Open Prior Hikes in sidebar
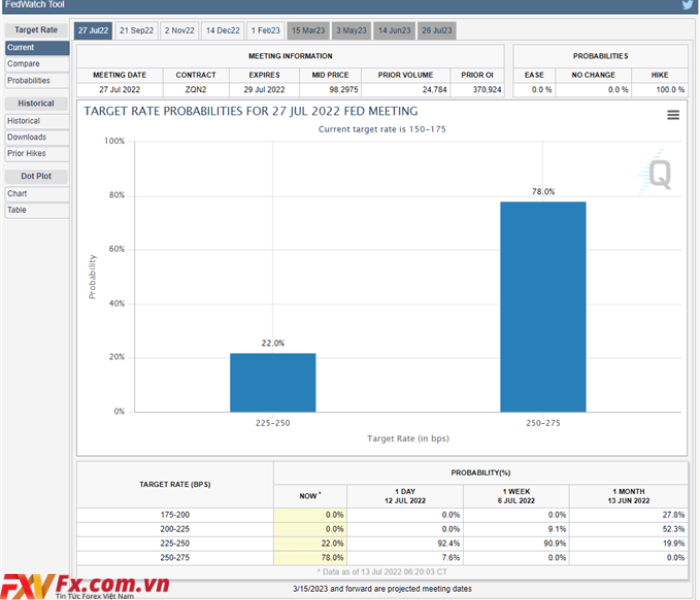The height and width of the screenshot is (600, 700). (x=37, y=153)
